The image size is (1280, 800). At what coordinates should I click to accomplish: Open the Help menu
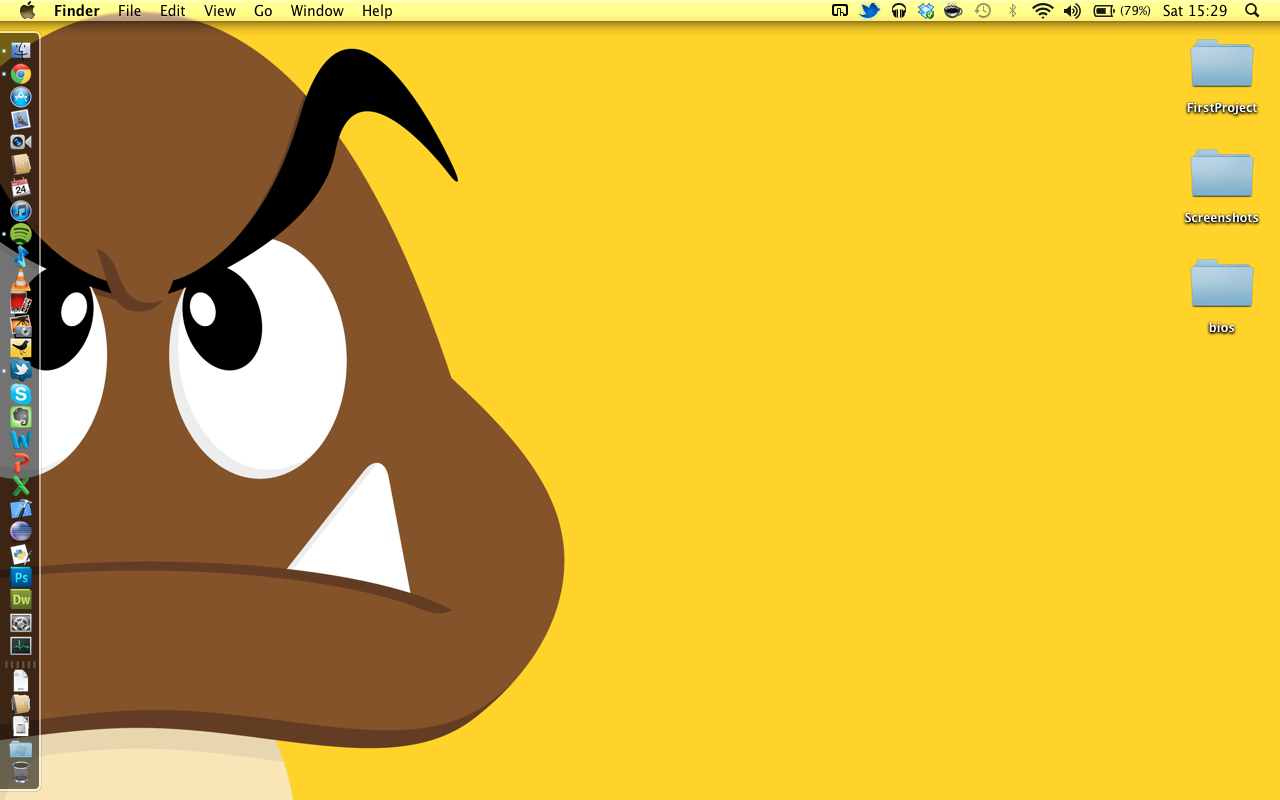[x=377, y=11]
